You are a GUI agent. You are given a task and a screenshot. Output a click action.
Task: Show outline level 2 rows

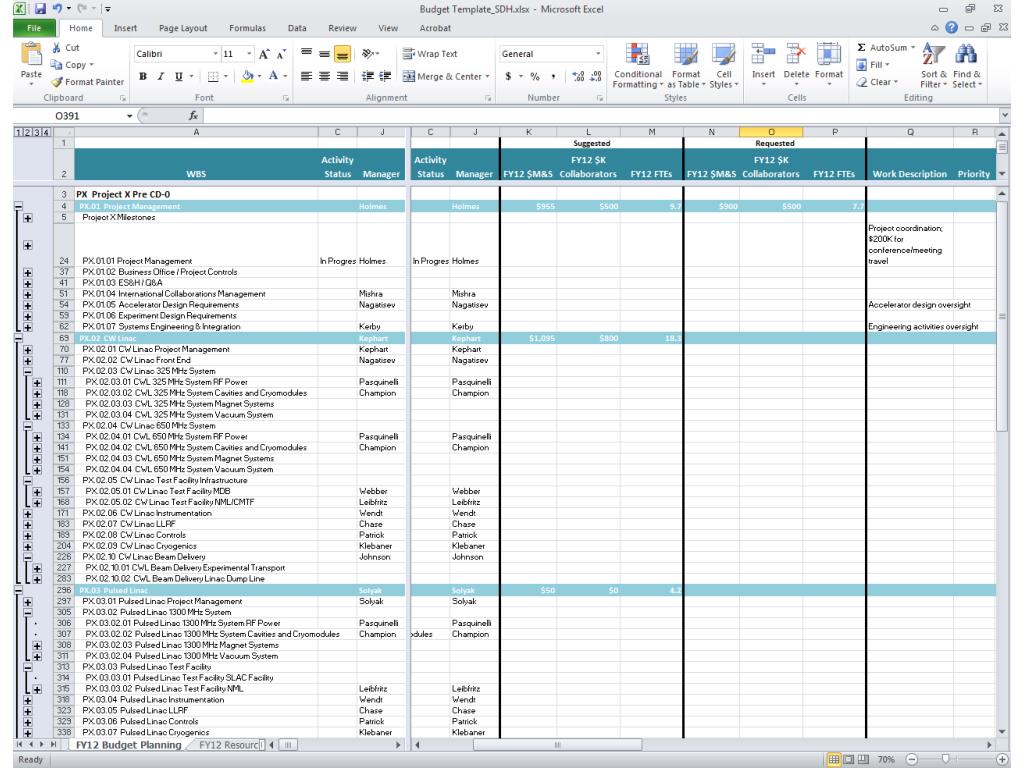pyautogui.click(x=27, y=132)
